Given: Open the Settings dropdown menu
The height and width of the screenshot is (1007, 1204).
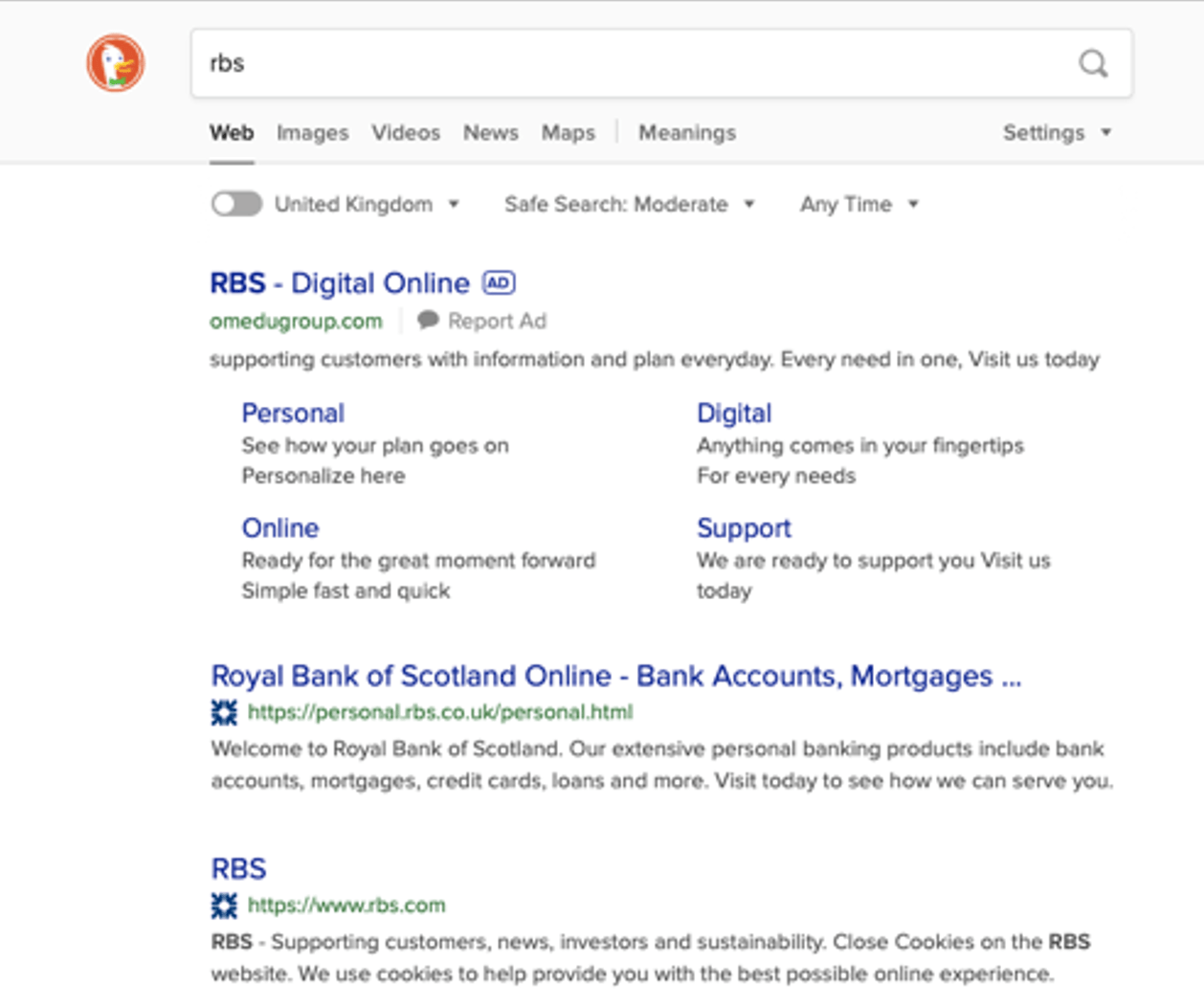Looking at the screenshot, I should (1057, 133).
